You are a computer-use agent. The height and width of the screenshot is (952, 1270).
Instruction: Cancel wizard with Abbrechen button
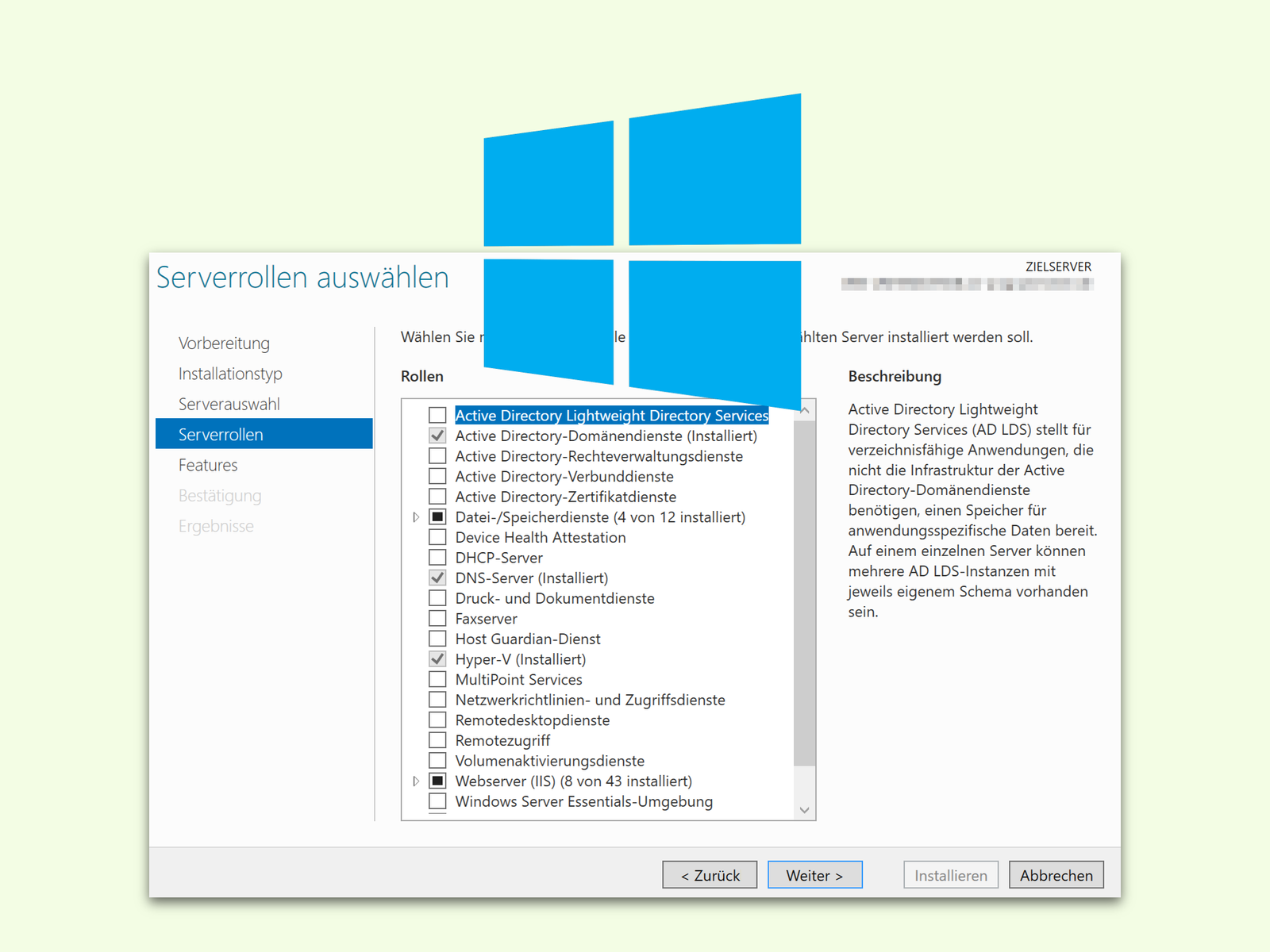[1056, 875]
